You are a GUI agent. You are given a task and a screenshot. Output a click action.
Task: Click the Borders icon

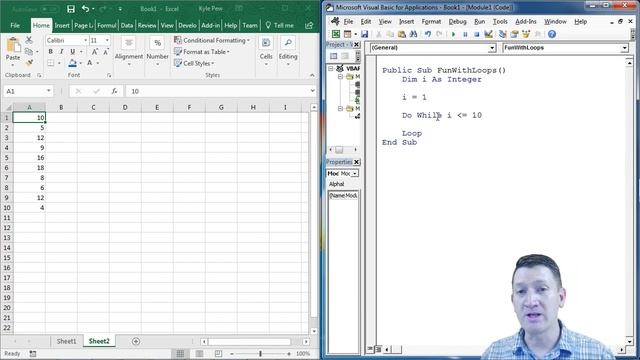(51, 63)
